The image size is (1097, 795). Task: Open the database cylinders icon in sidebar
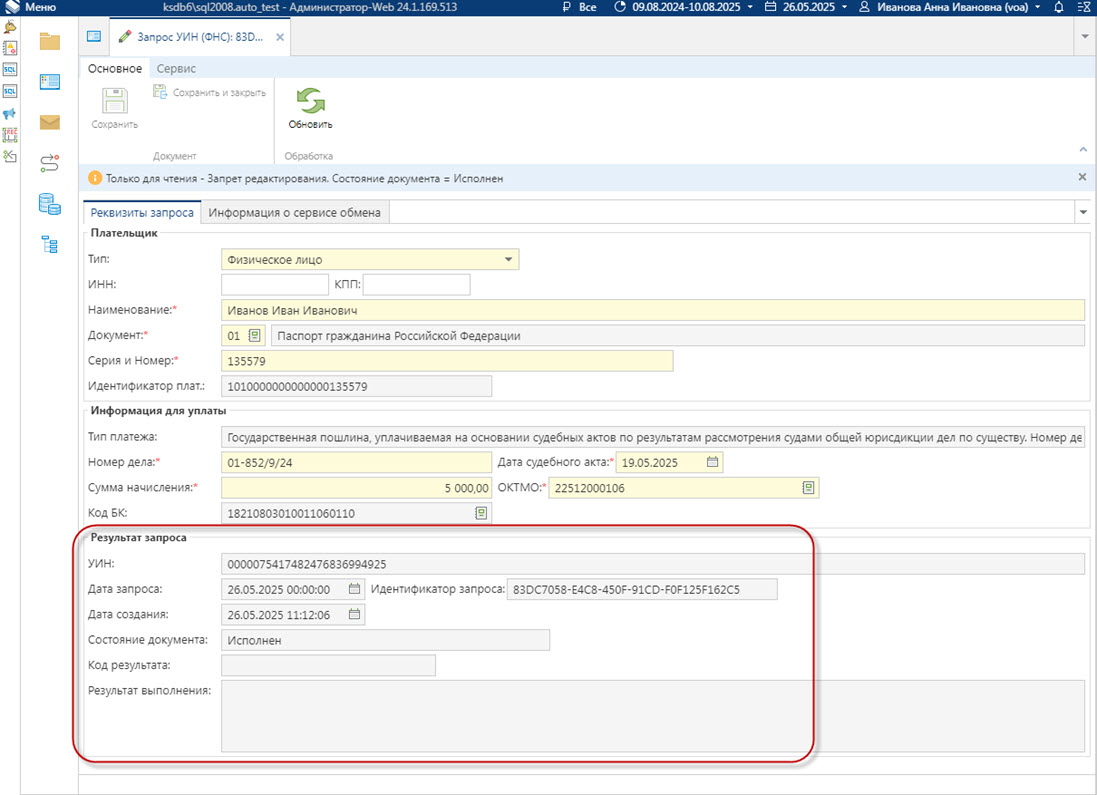tap(50, 204)
